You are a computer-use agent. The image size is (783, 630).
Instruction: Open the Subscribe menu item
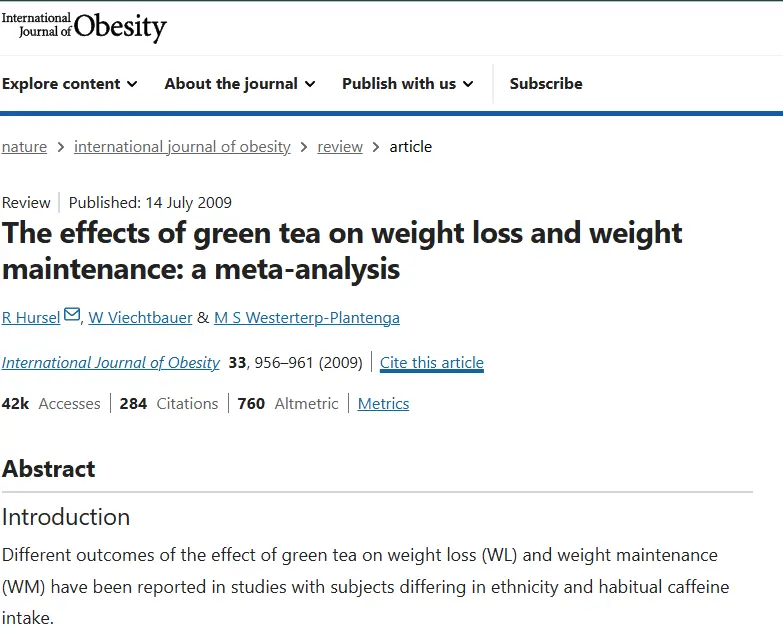click(x=546, y=84)
